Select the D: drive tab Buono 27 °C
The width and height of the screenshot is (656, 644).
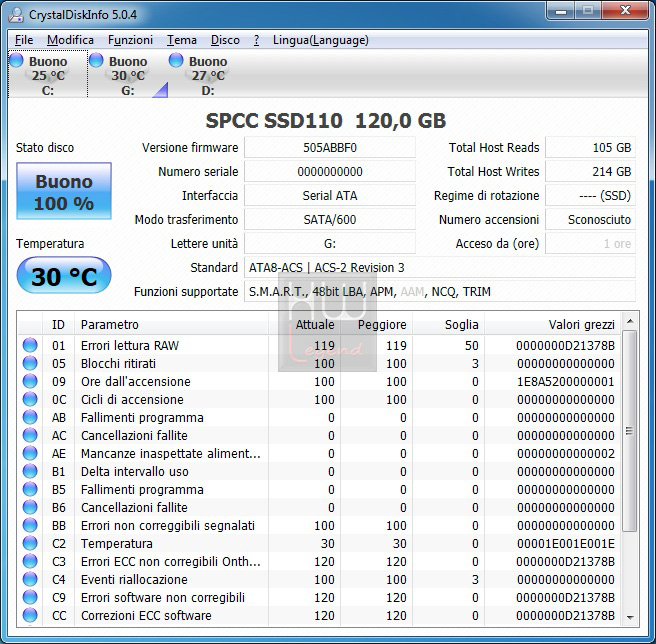tap(208, 74)
